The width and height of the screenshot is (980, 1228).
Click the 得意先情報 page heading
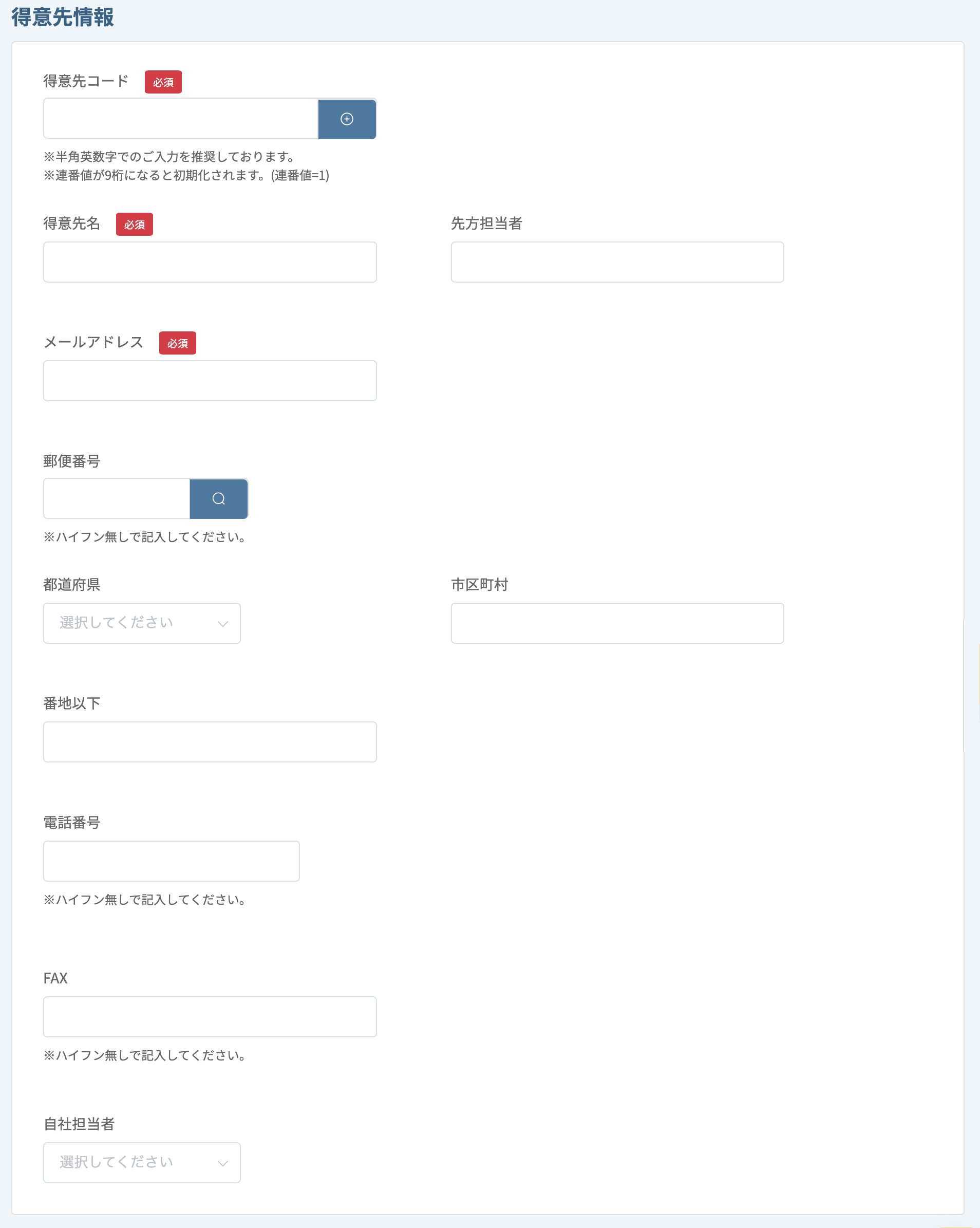coord(63,17)
